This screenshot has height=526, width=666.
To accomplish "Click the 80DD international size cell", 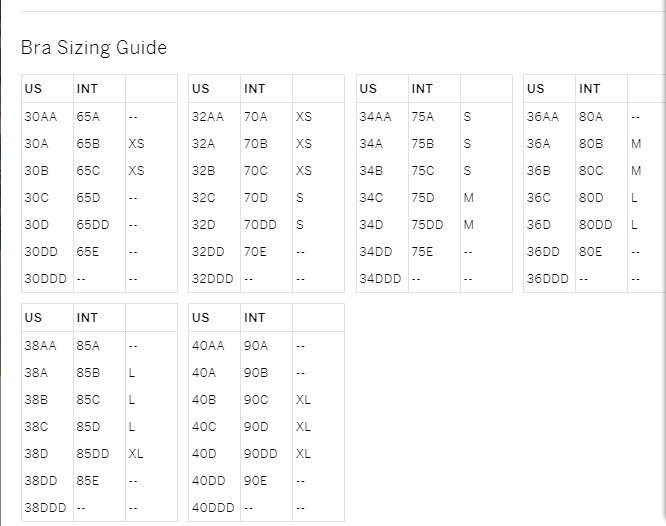I will [596, 225].
